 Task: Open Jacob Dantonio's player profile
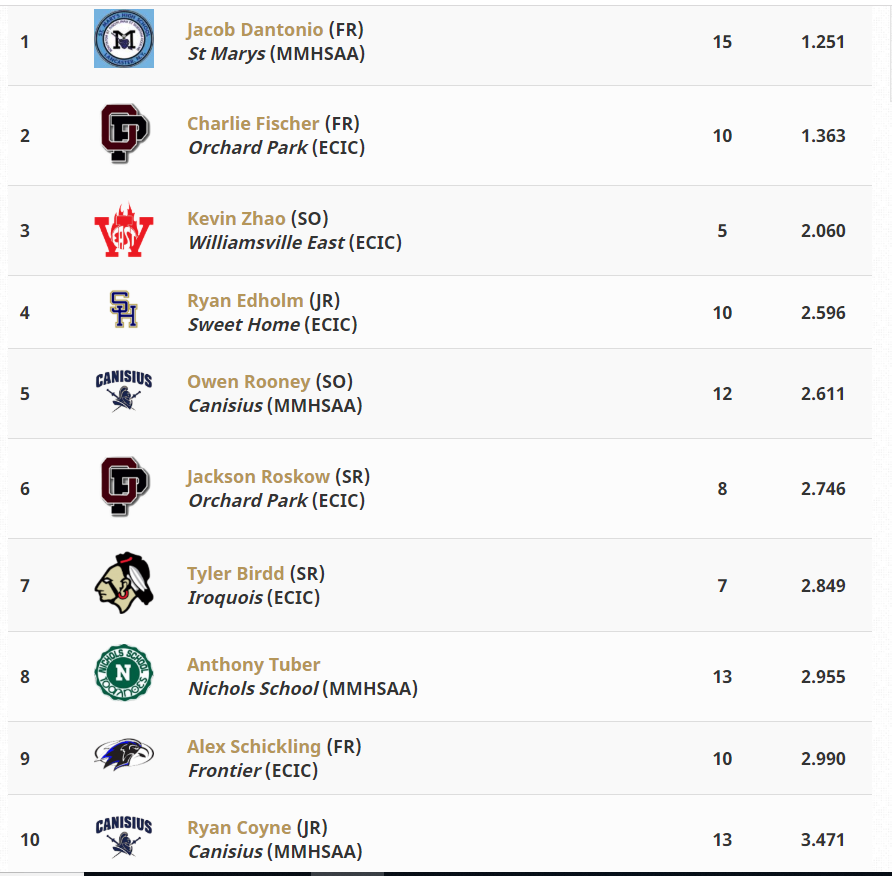point(255,30)
